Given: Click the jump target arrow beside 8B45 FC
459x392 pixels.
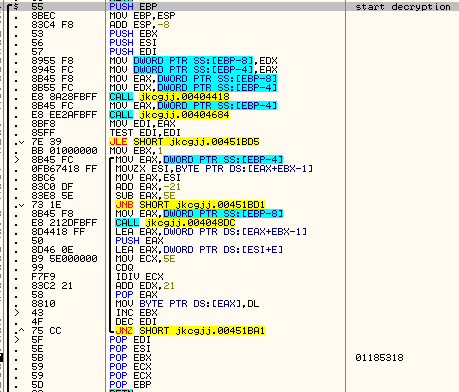Looking at the screenshot, I should (17, 160).
